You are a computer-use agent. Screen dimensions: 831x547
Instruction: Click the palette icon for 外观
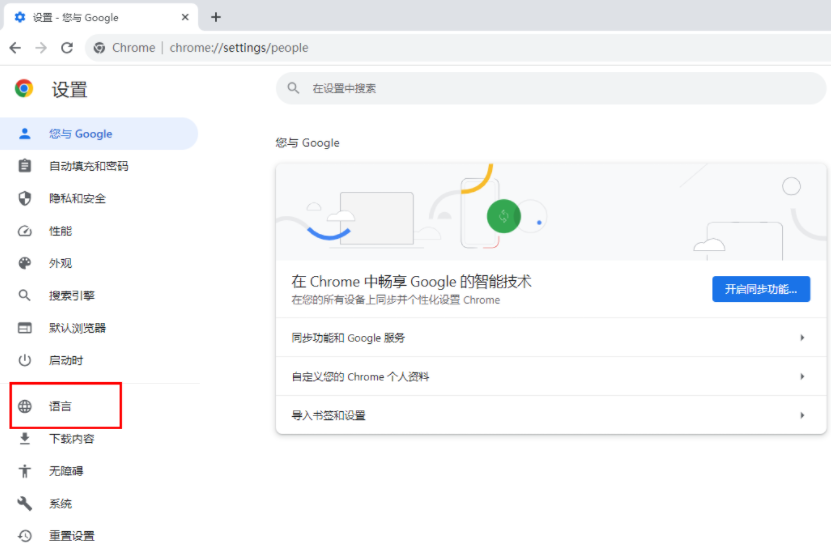pos(24,263)
